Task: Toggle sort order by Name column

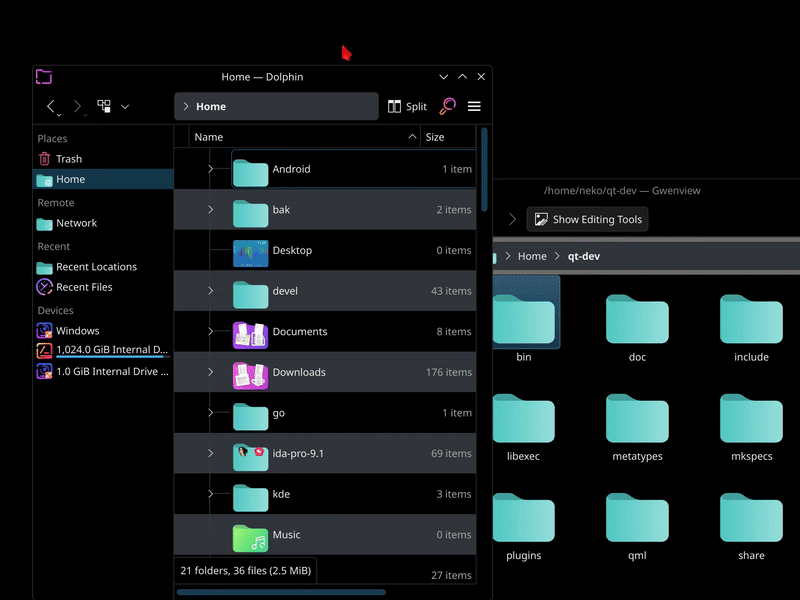Action: click(x=209, y=137)
